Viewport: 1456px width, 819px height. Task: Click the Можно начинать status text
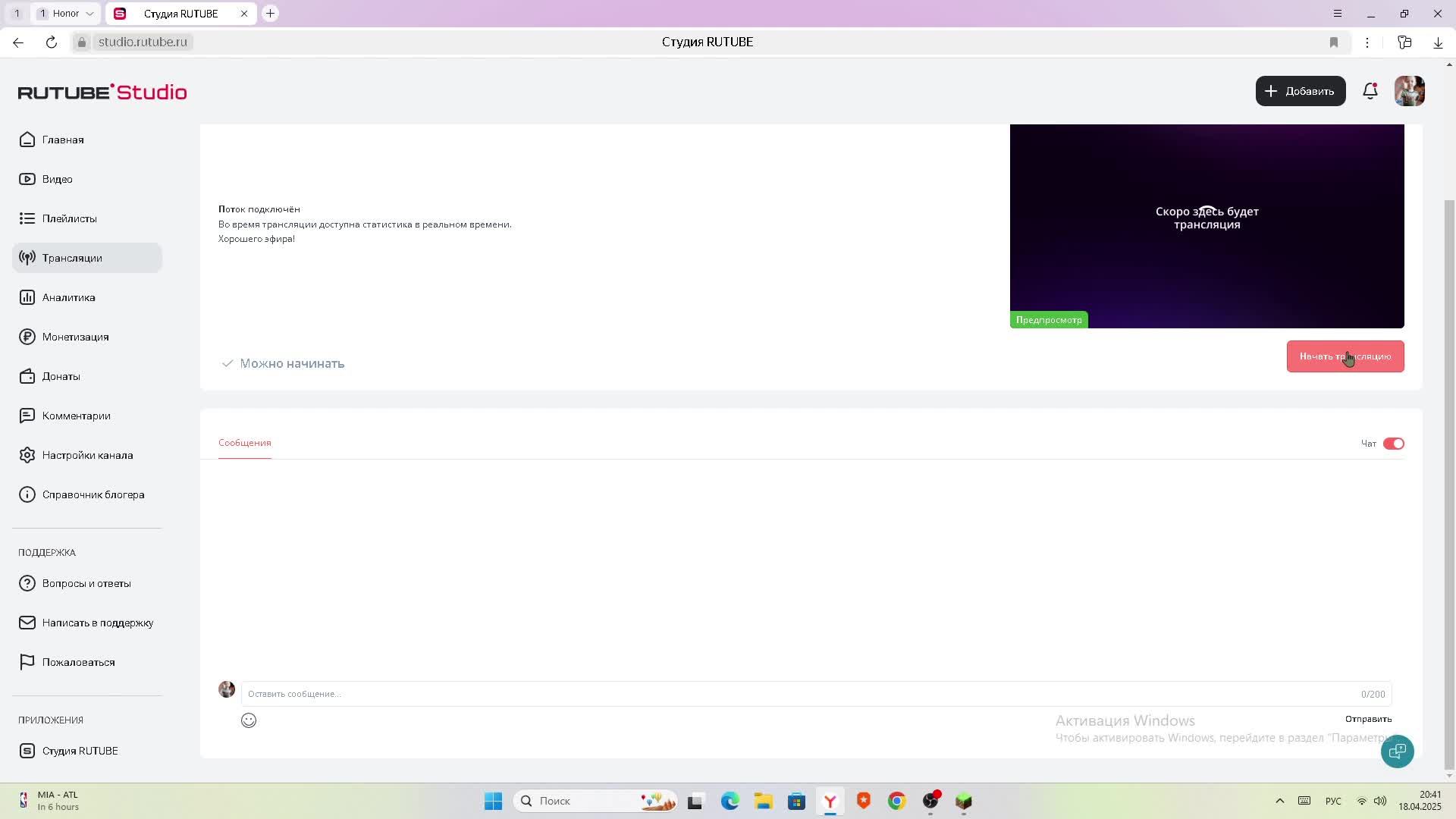[292, 363]
